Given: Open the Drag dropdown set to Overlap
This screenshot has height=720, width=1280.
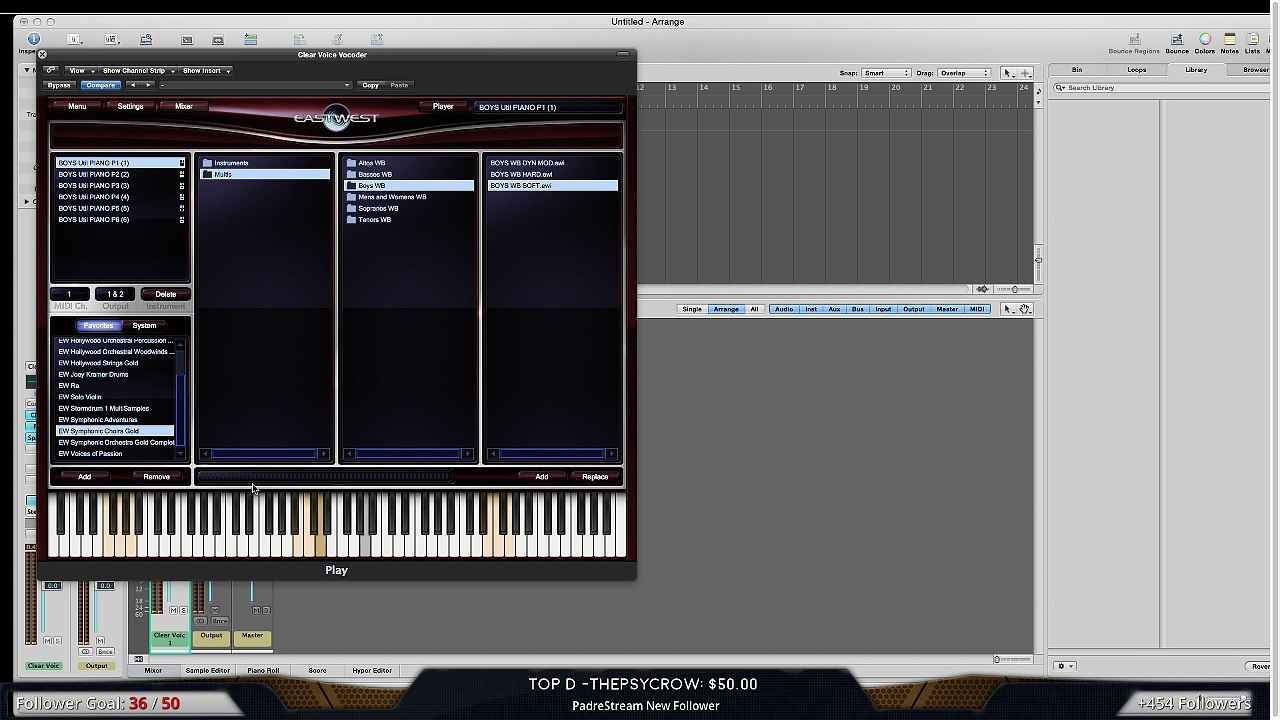Looking at the screenshot, I should [964, 73].
